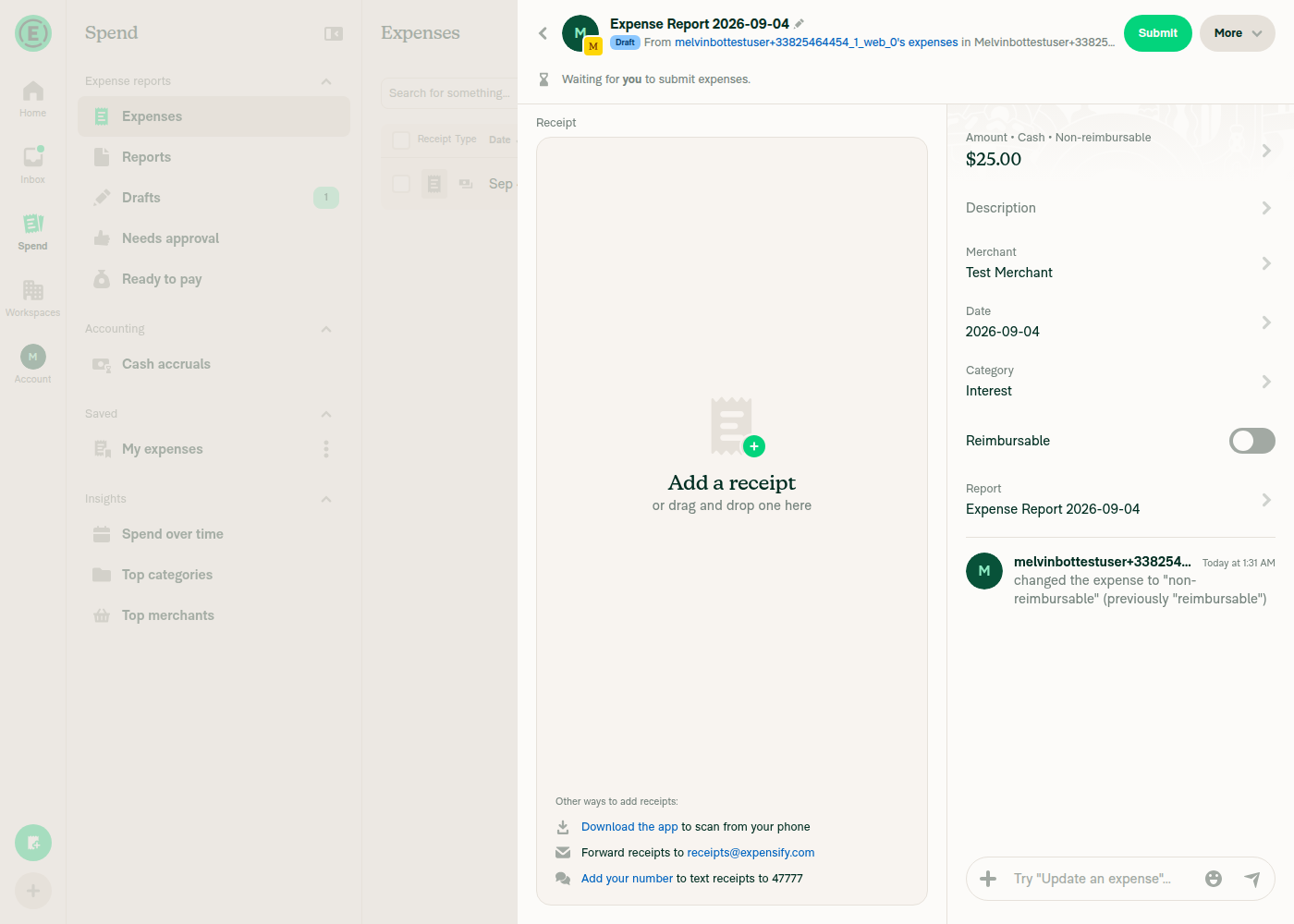Viewport: 1294px width, 924px height.
Task: Click the green create expense floating button
Action: point(33,843)
